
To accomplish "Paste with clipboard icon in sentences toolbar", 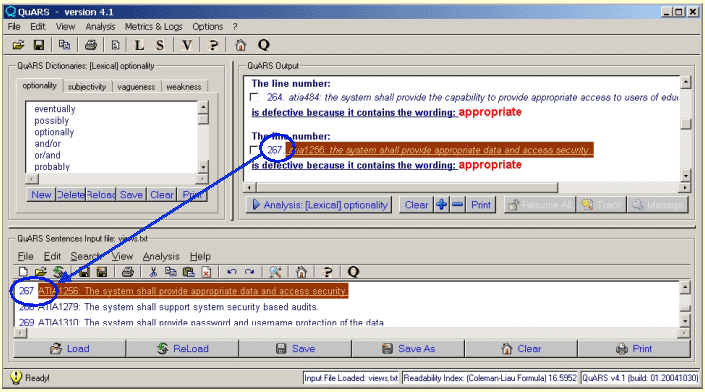I will point(189,272).
